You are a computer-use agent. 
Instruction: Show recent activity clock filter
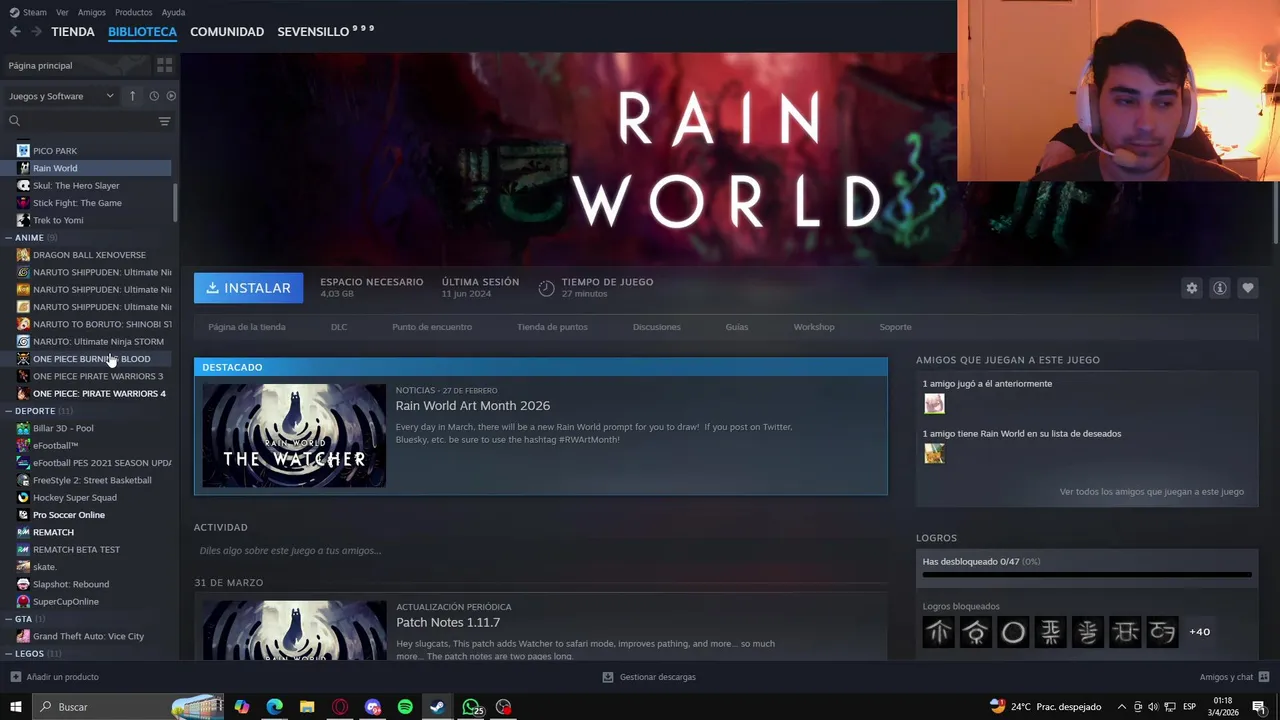coord(154,96)
